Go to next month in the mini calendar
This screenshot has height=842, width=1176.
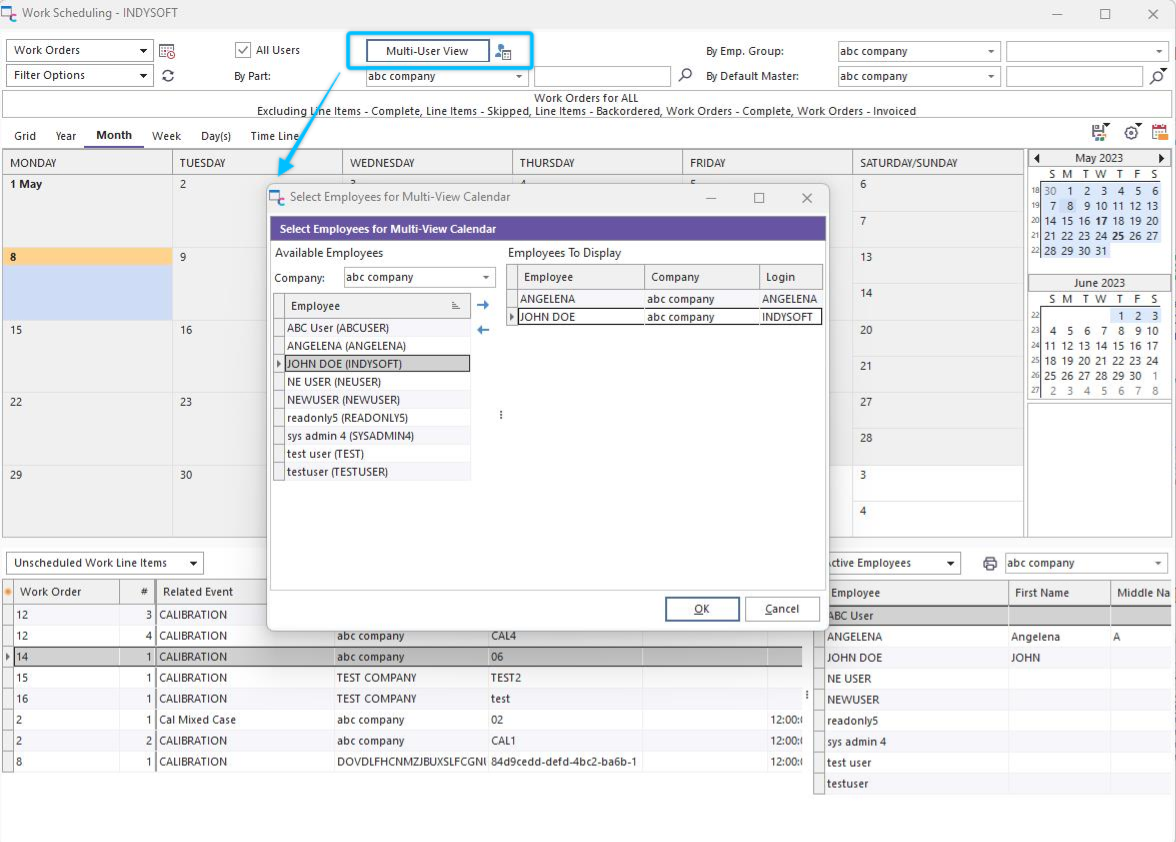point(1161,159)
